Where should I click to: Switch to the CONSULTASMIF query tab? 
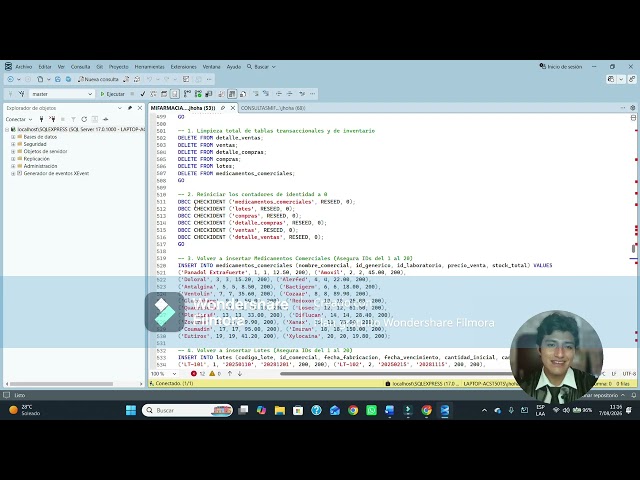pyautogui.click(x=273, y=108)
